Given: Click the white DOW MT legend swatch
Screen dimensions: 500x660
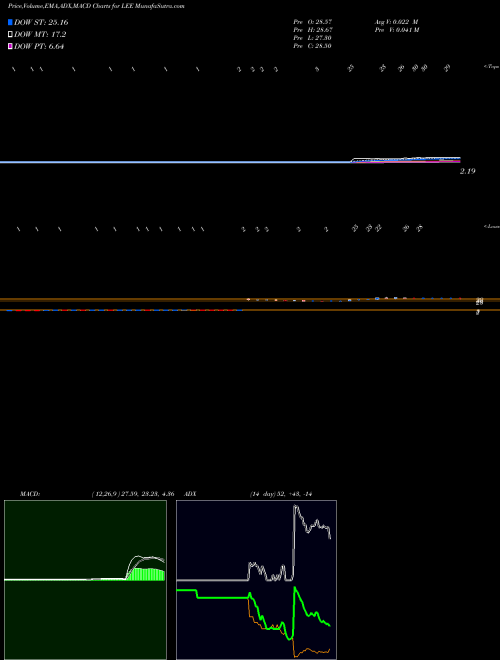Looking at the screenshot, I should click(10, 35).
